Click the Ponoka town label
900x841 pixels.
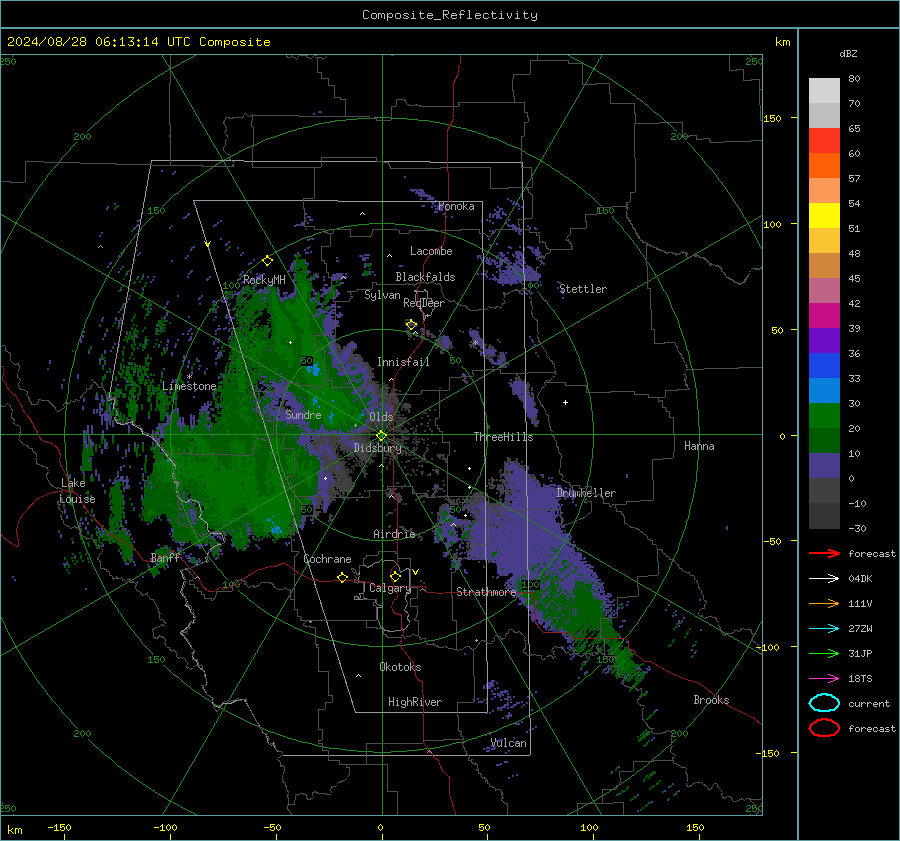456,206
